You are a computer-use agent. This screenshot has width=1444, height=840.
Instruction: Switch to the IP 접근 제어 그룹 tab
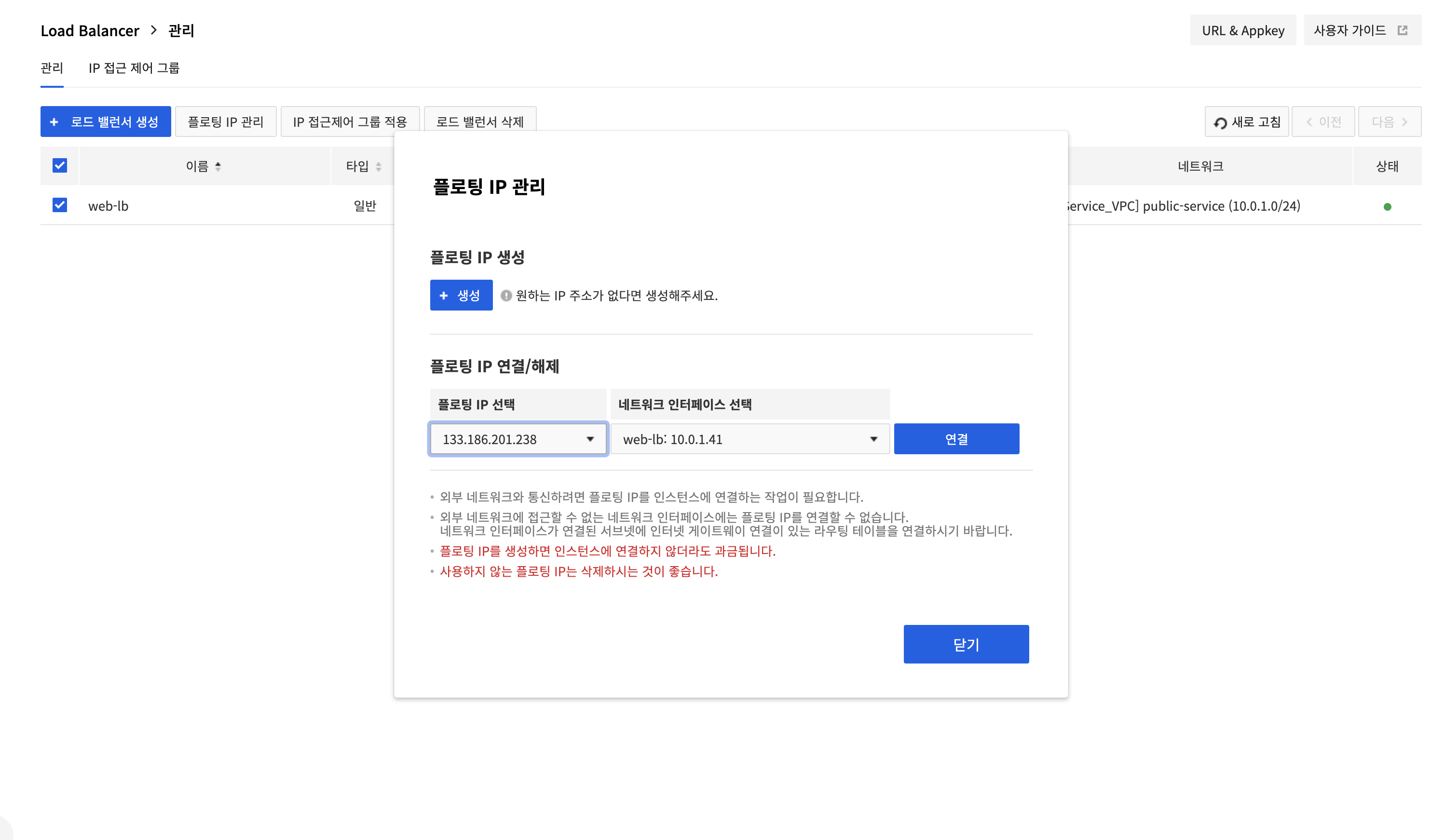tap(134, 68)
